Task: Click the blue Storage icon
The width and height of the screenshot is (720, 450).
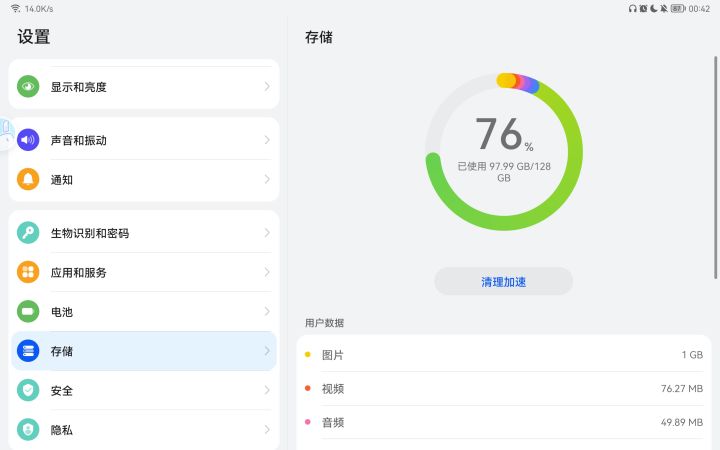Action: tap(28, 351)
